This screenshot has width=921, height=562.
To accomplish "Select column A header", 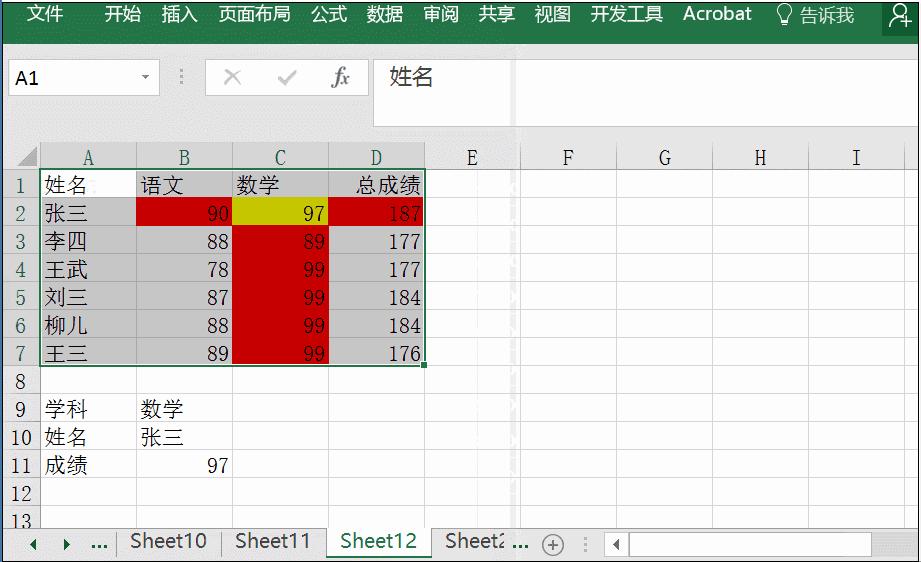I will click(88, 157).
